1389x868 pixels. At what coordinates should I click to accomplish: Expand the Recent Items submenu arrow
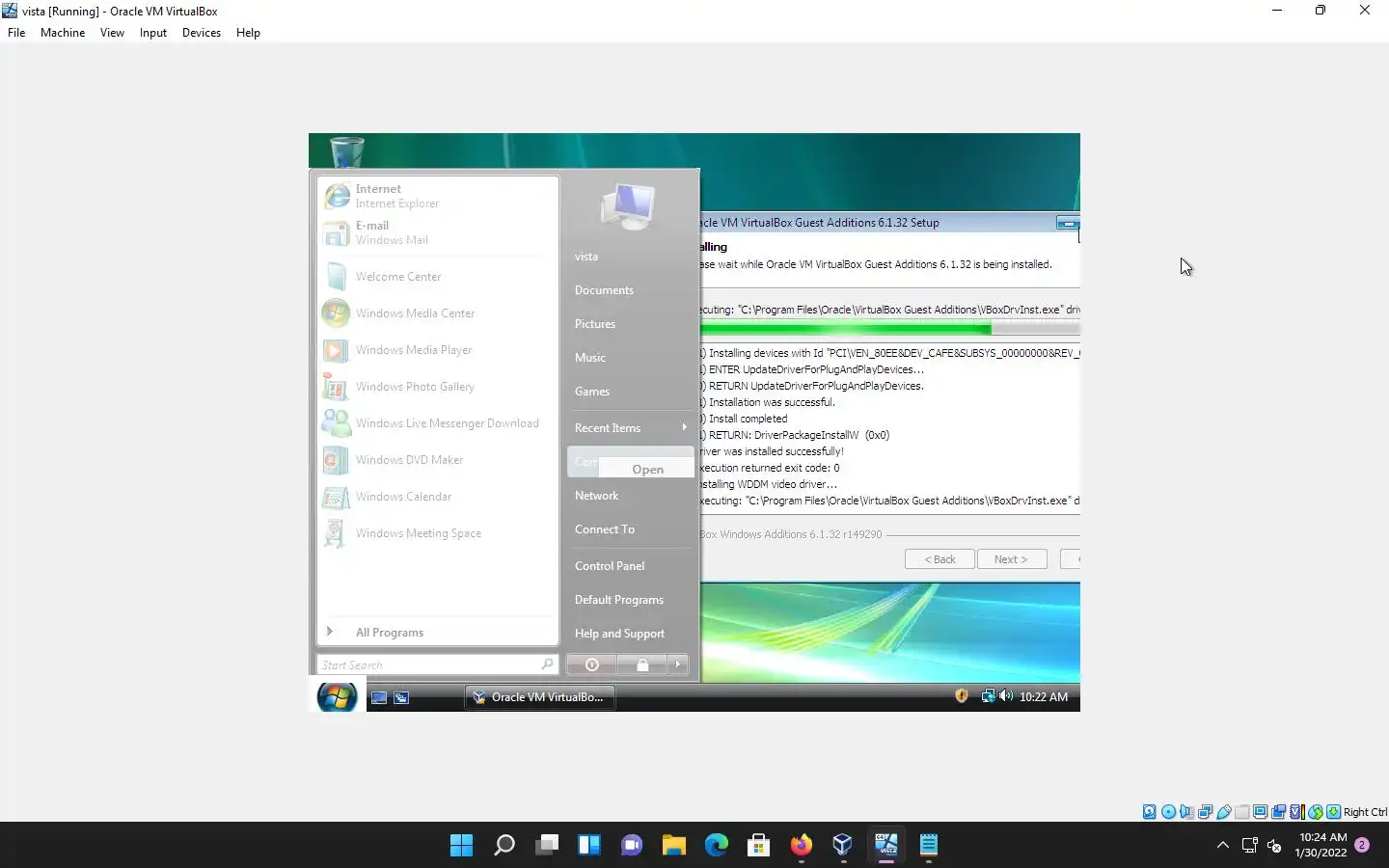[684, 427]
